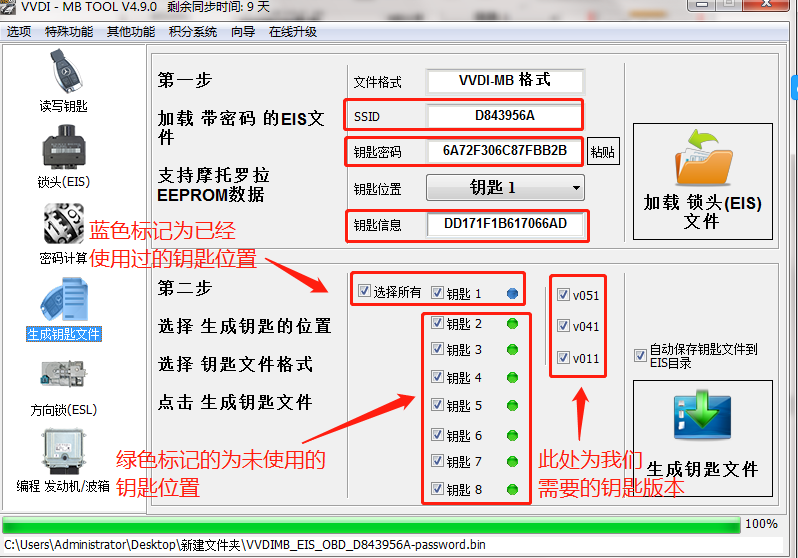Click the 钥匙位置 label text
This screenshot has height=558, width=798.
tap(378, 189)
